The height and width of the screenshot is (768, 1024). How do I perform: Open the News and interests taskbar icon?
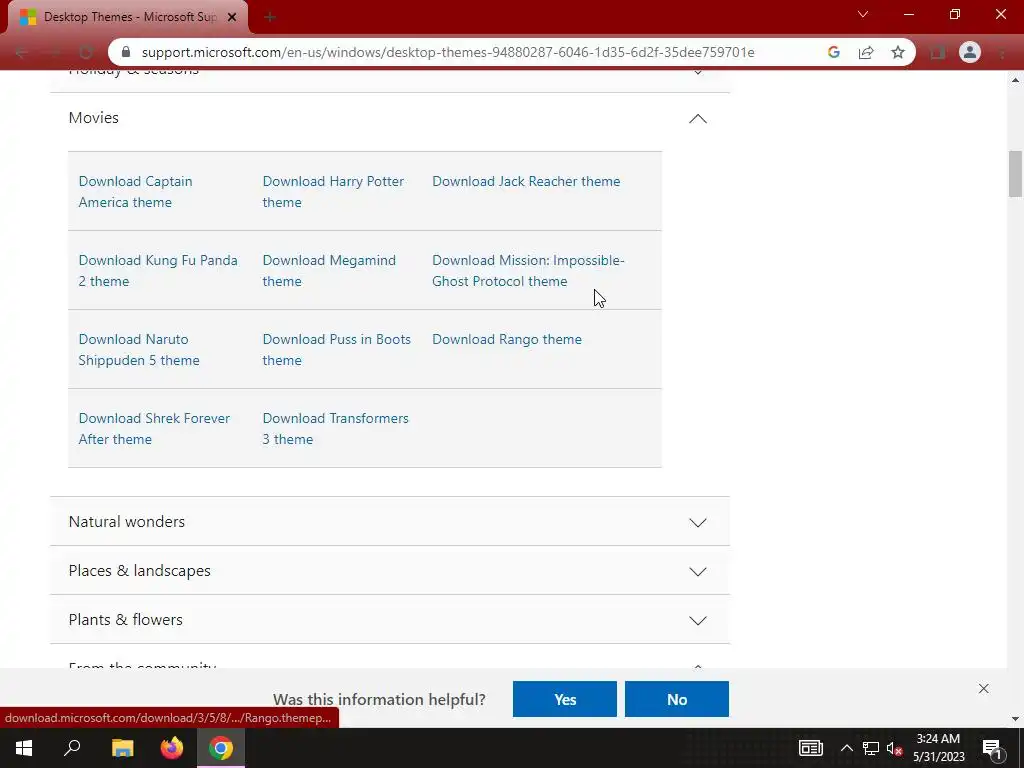[810, 748]
